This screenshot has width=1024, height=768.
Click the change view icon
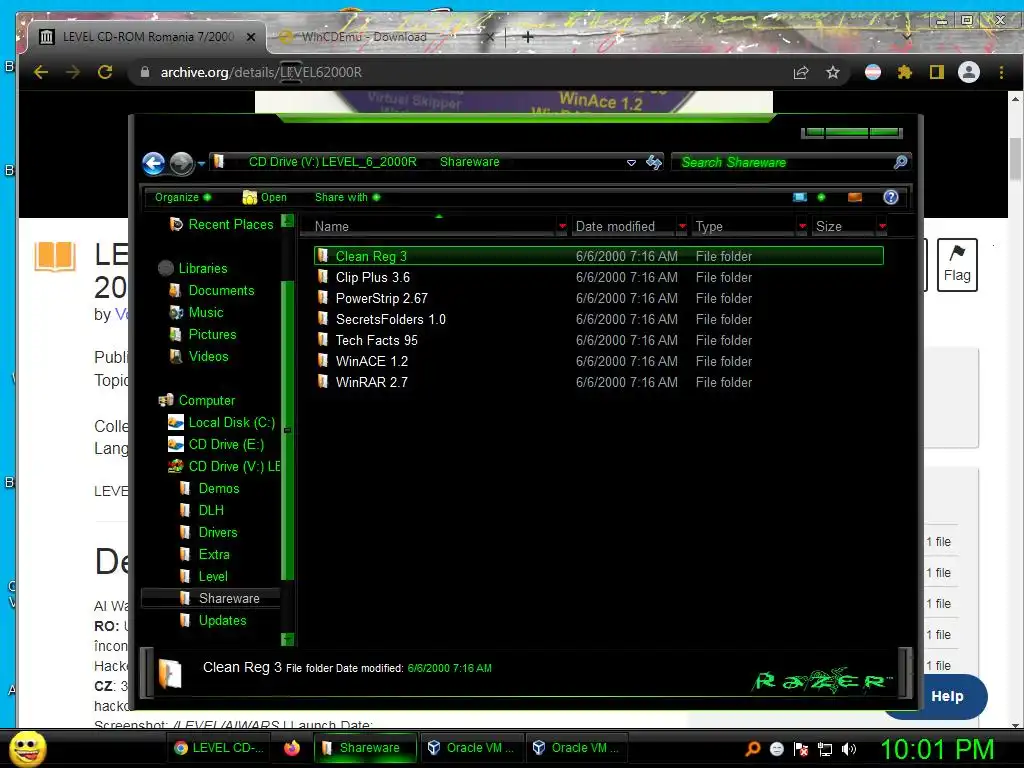click(x=799, y=197)
